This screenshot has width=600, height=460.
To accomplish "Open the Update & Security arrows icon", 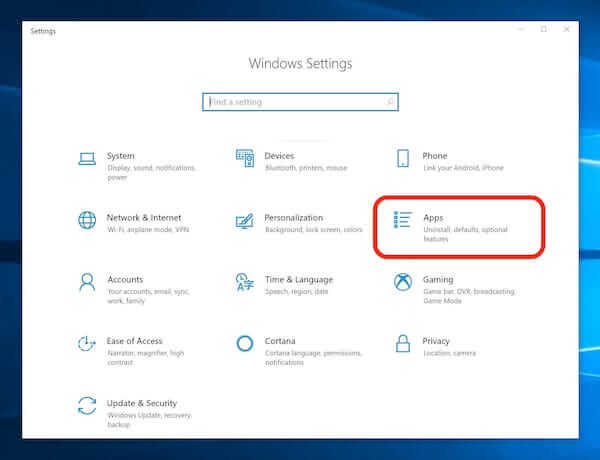I will (87, 406).
